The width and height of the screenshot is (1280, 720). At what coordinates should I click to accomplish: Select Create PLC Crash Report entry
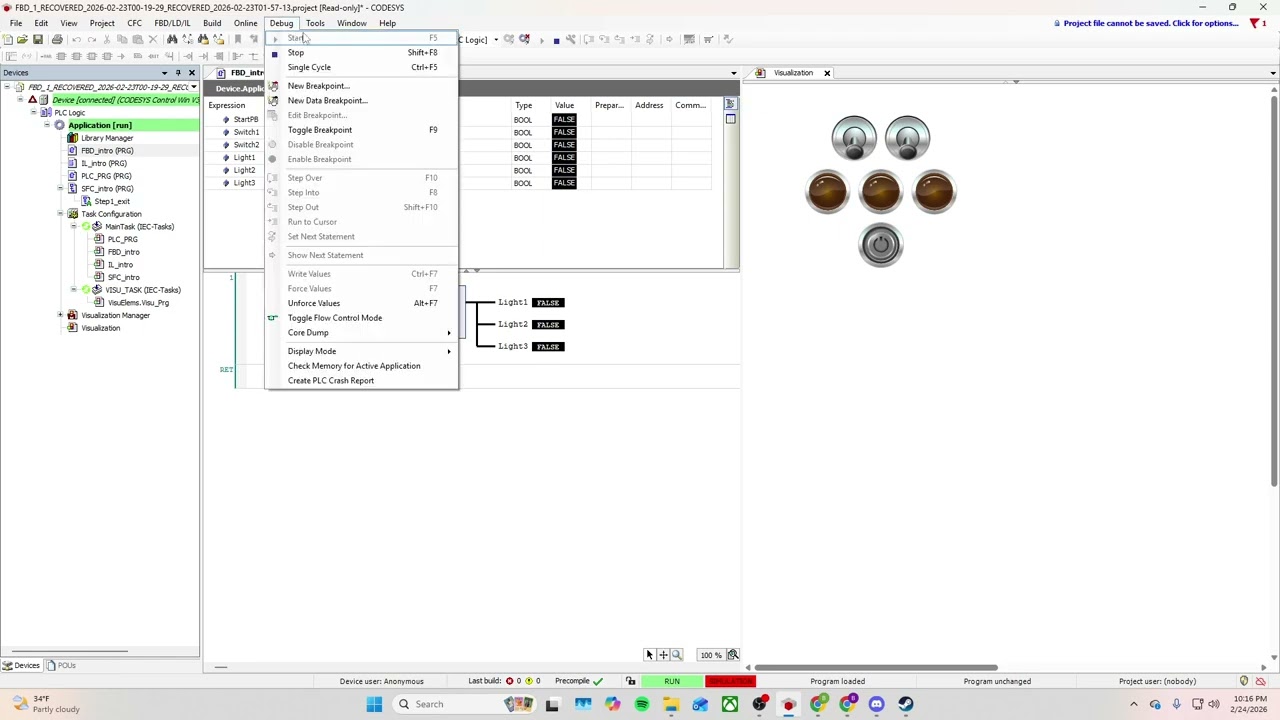point(360,381)
